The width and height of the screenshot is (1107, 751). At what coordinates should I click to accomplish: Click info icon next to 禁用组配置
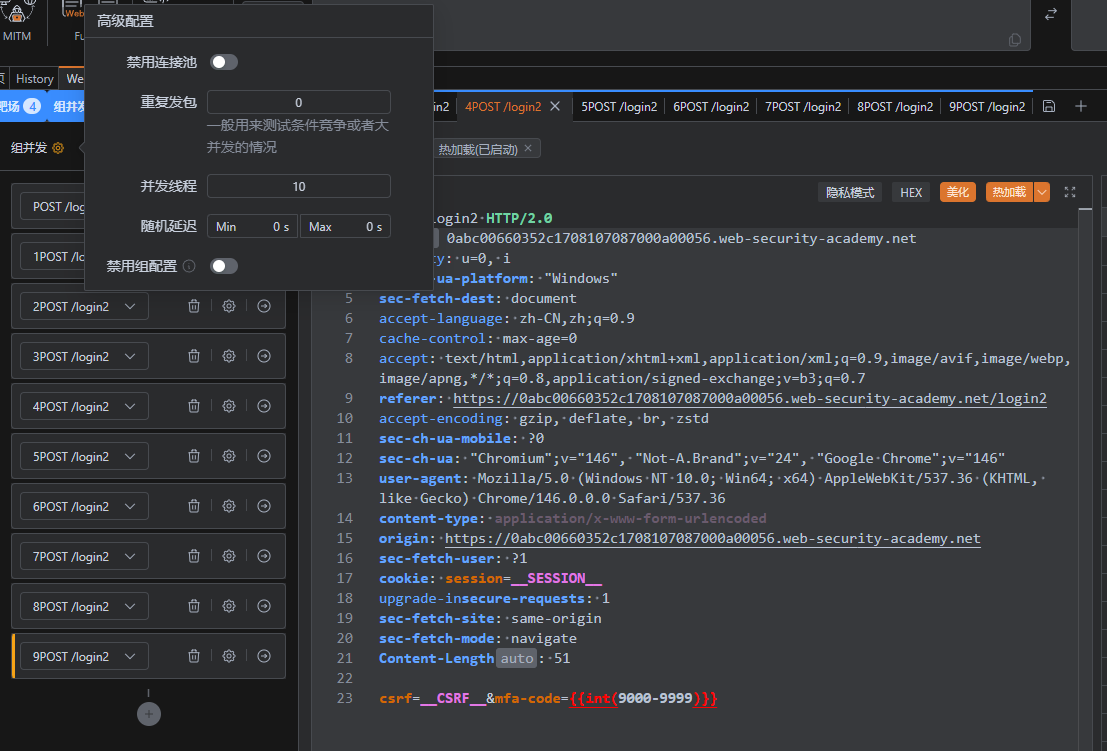(189, 266)
